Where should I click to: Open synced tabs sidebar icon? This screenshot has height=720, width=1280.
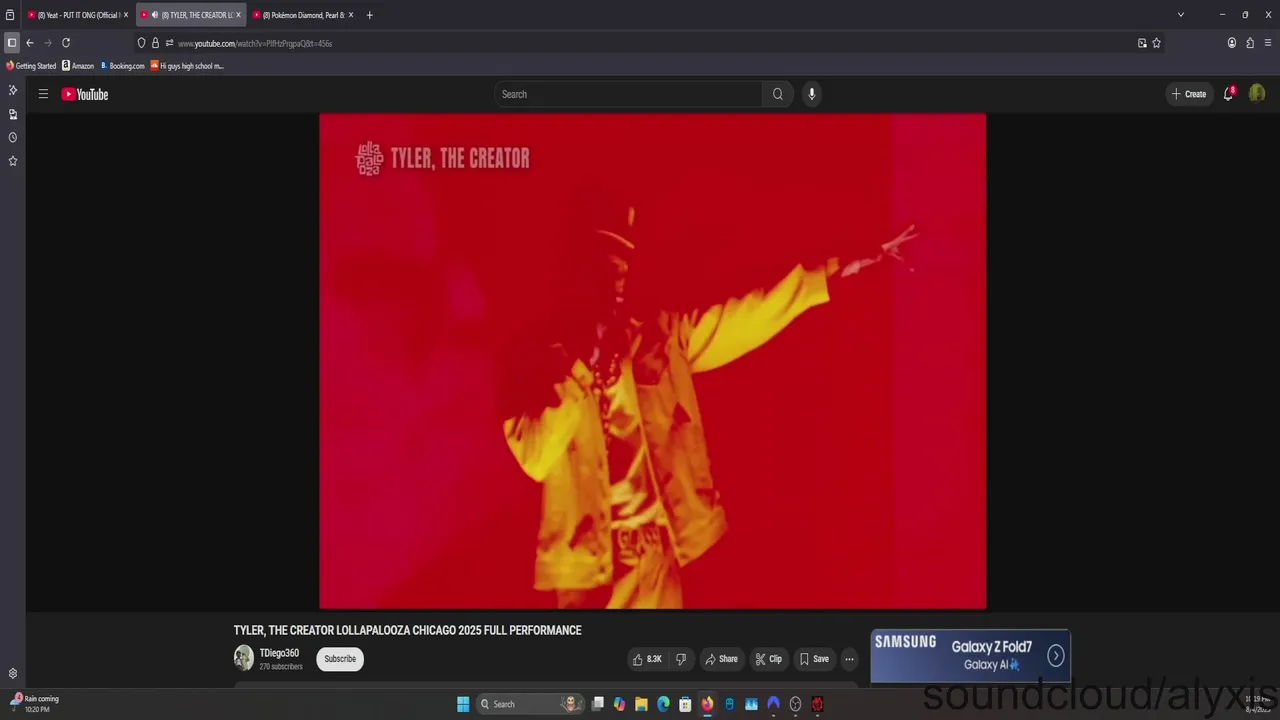click(13, 114)
